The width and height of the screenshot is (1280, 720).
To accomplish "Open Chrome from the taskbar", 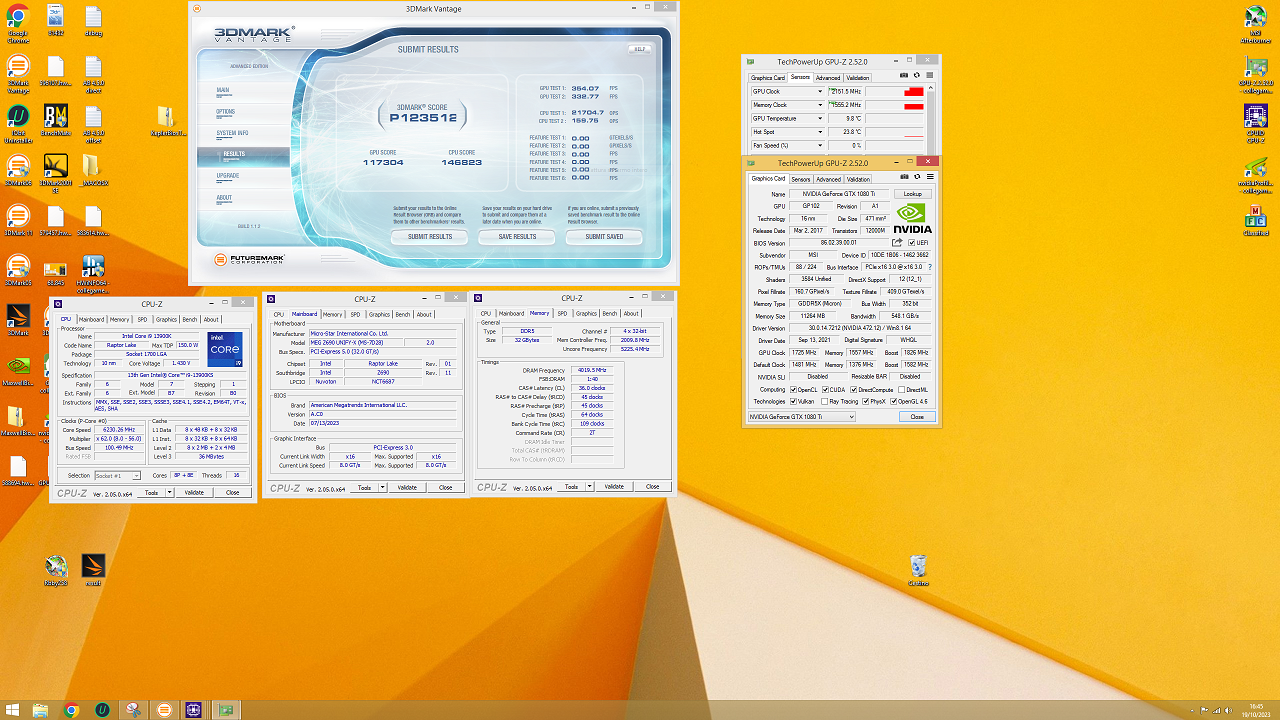I will [71, 710].
